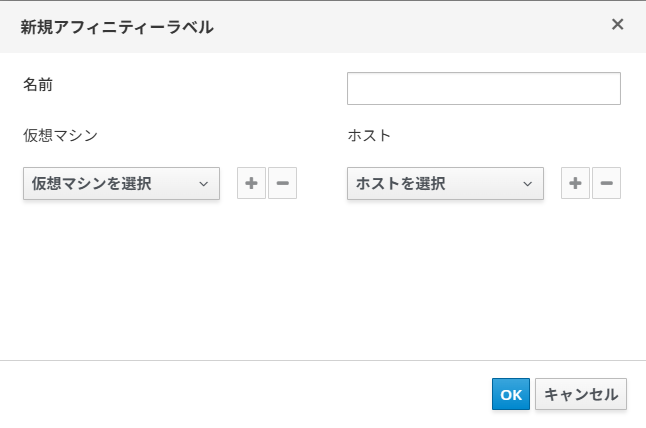
Task: Click OK to confirm the affinity label
Action: [x=511, y=394]
